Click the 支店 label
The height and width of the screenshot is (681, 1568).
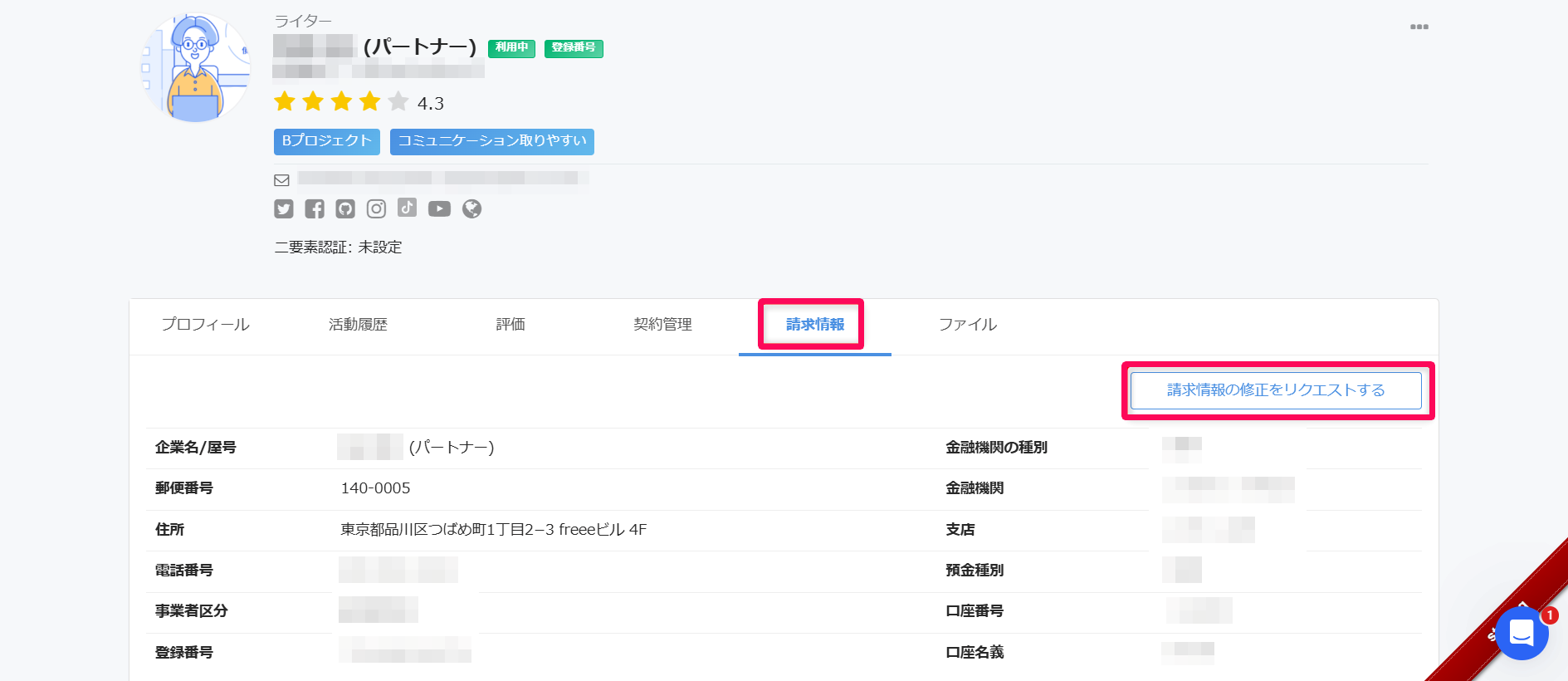pos(960,530)
